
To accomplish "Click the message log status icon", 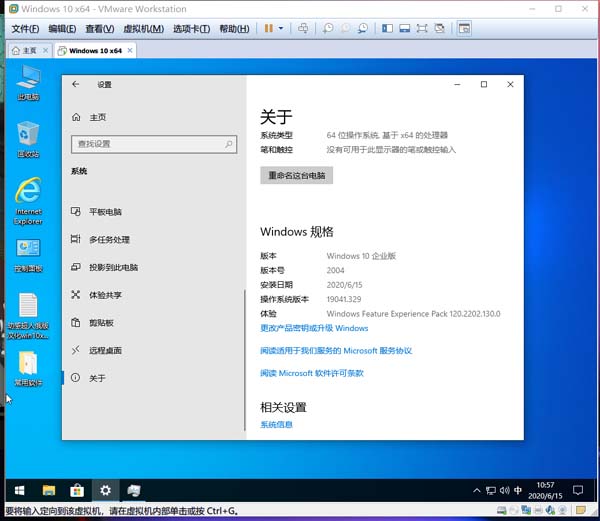I will tap(580, 510).
